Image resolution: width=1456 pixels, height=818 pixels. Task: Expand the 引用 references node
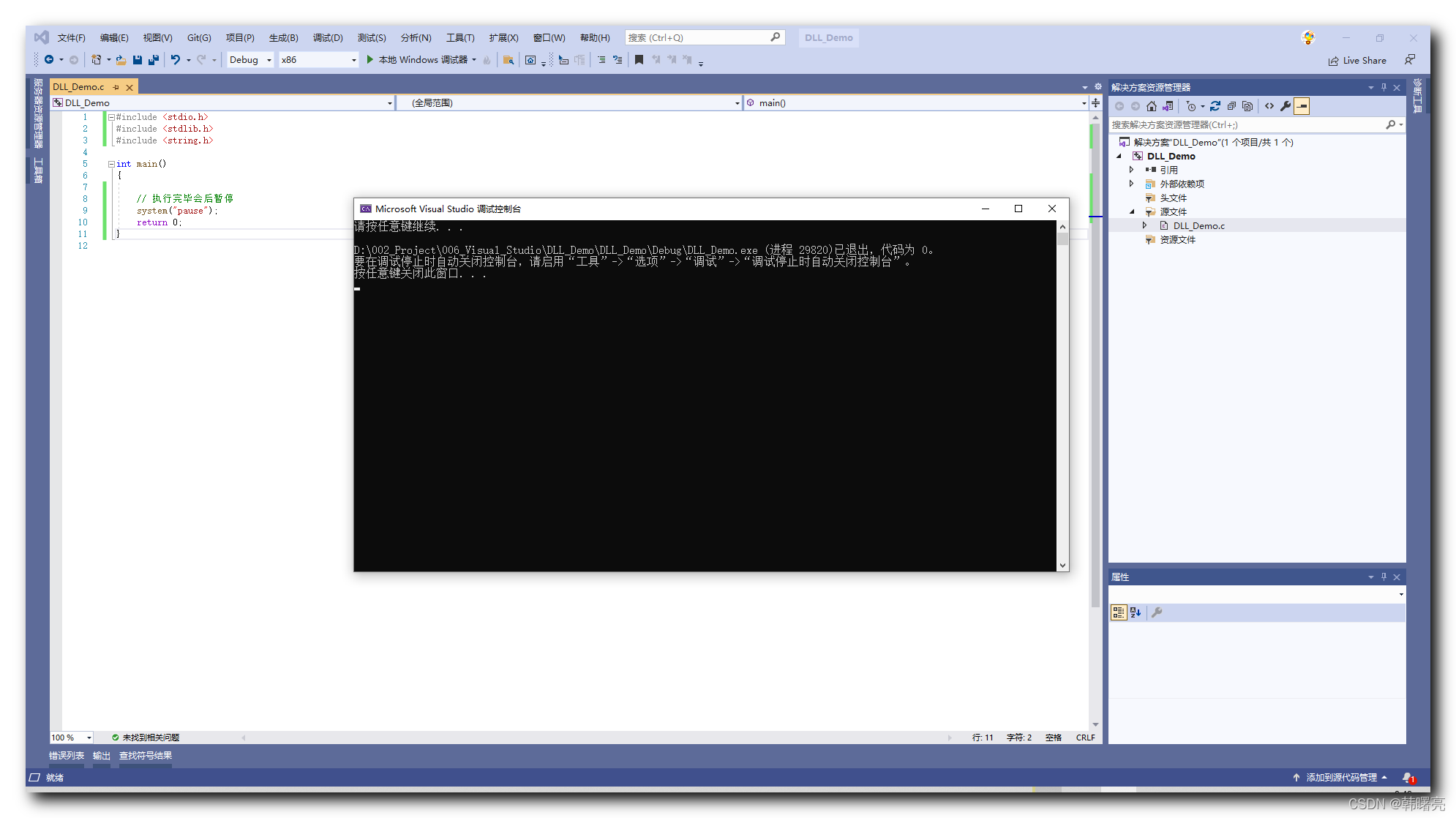(x=1131, y=170)
